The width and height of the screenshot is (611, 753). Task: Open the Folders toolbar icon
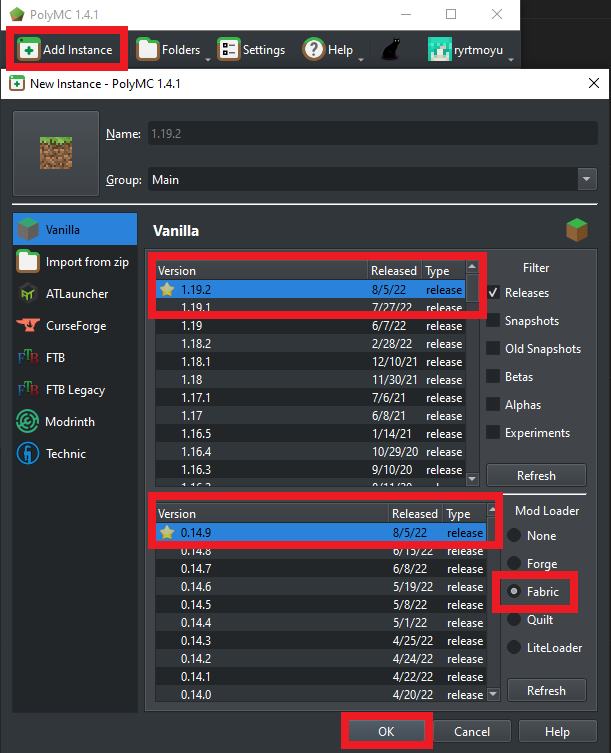click(x=147, y=49)
